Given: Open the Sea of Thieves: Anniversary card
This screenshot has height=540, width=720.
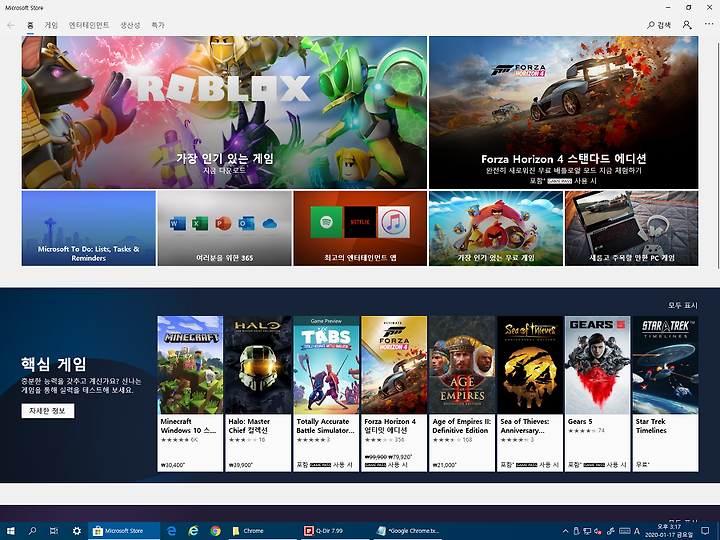Looking at the screenshot, I should pos(530,394).
